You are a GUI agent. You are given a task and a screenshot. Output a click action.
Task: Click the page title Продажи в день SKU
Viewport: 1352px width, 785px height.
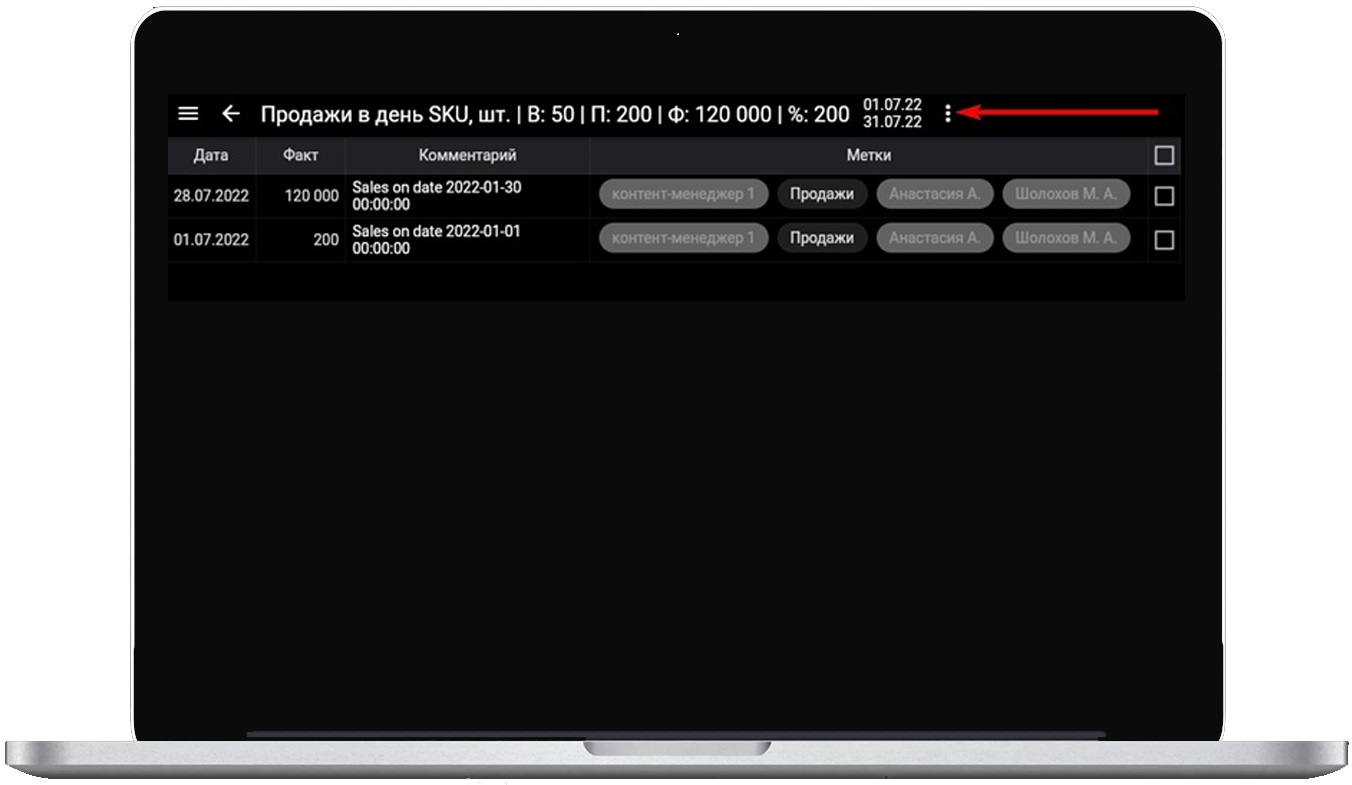[385, 114]
